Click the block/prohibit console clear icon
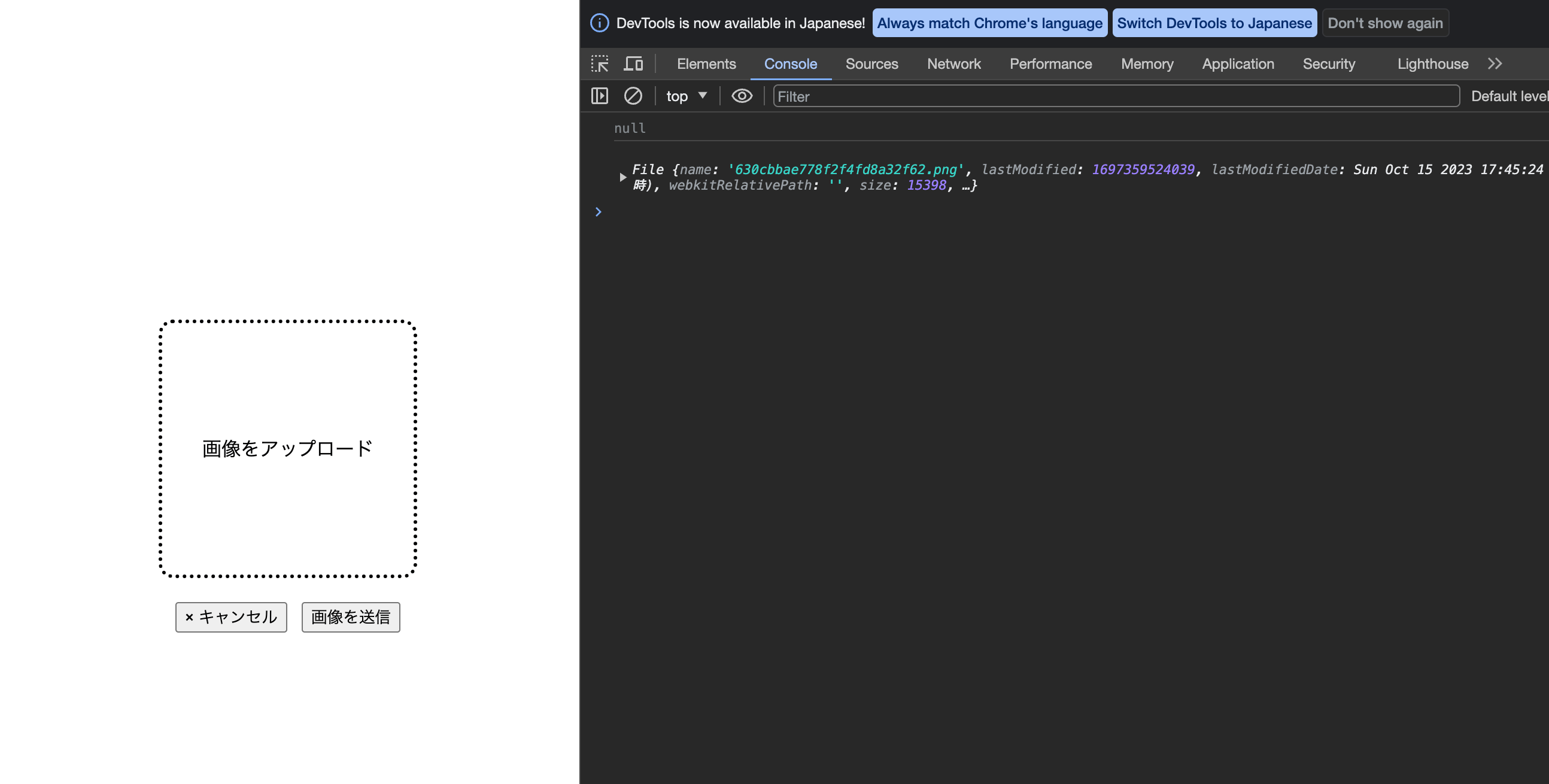1549x784 pixels. pyautogui.click(x=632, y=95)
